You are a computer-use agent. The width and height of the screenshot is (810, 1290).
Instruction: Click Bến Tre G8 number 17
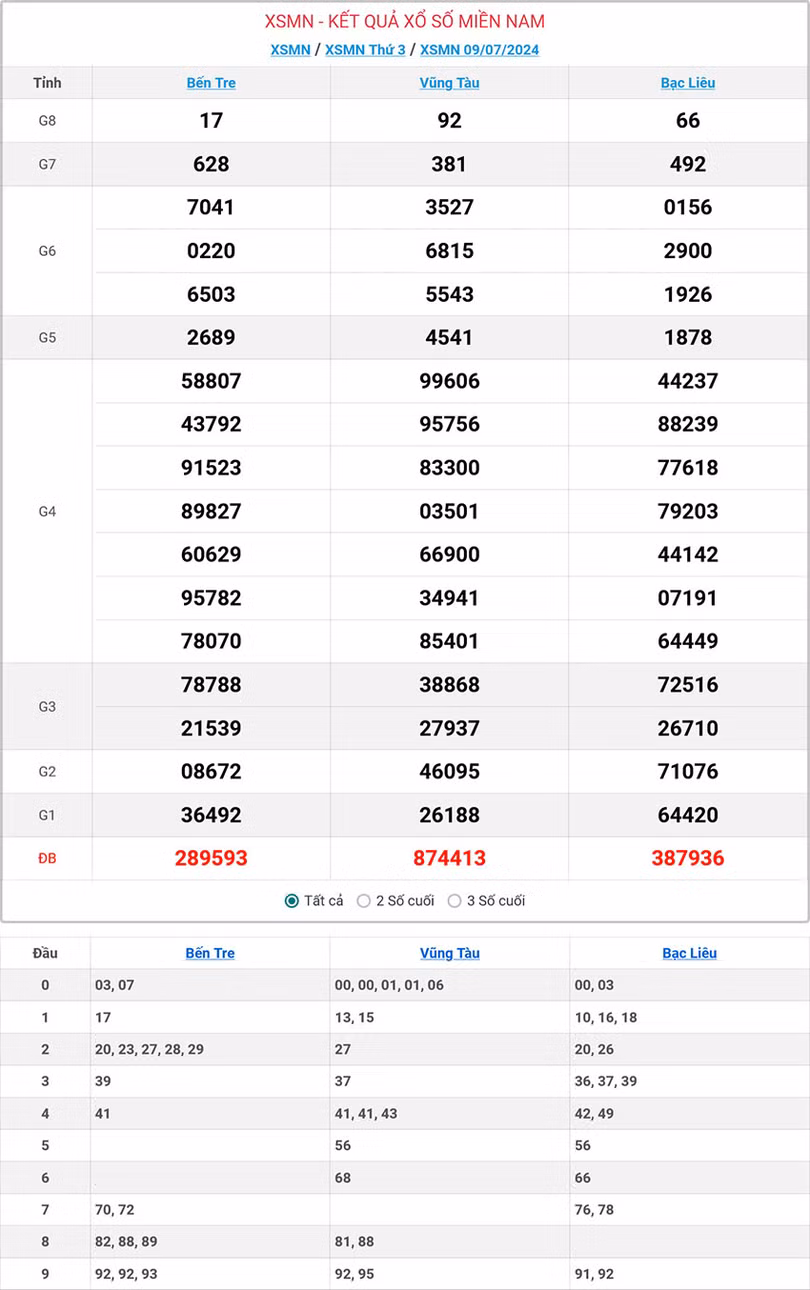point(211,121)
